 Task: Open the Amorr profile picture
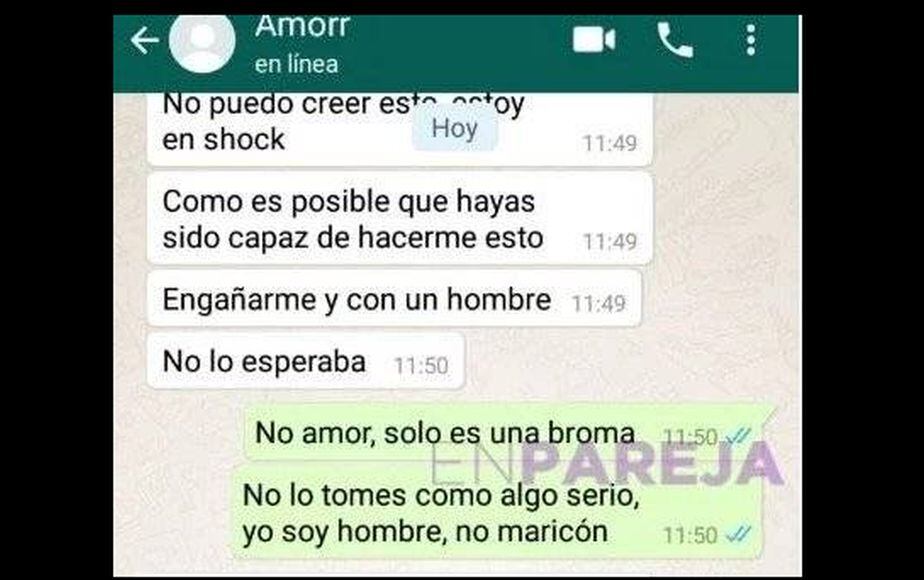[202, 43]
